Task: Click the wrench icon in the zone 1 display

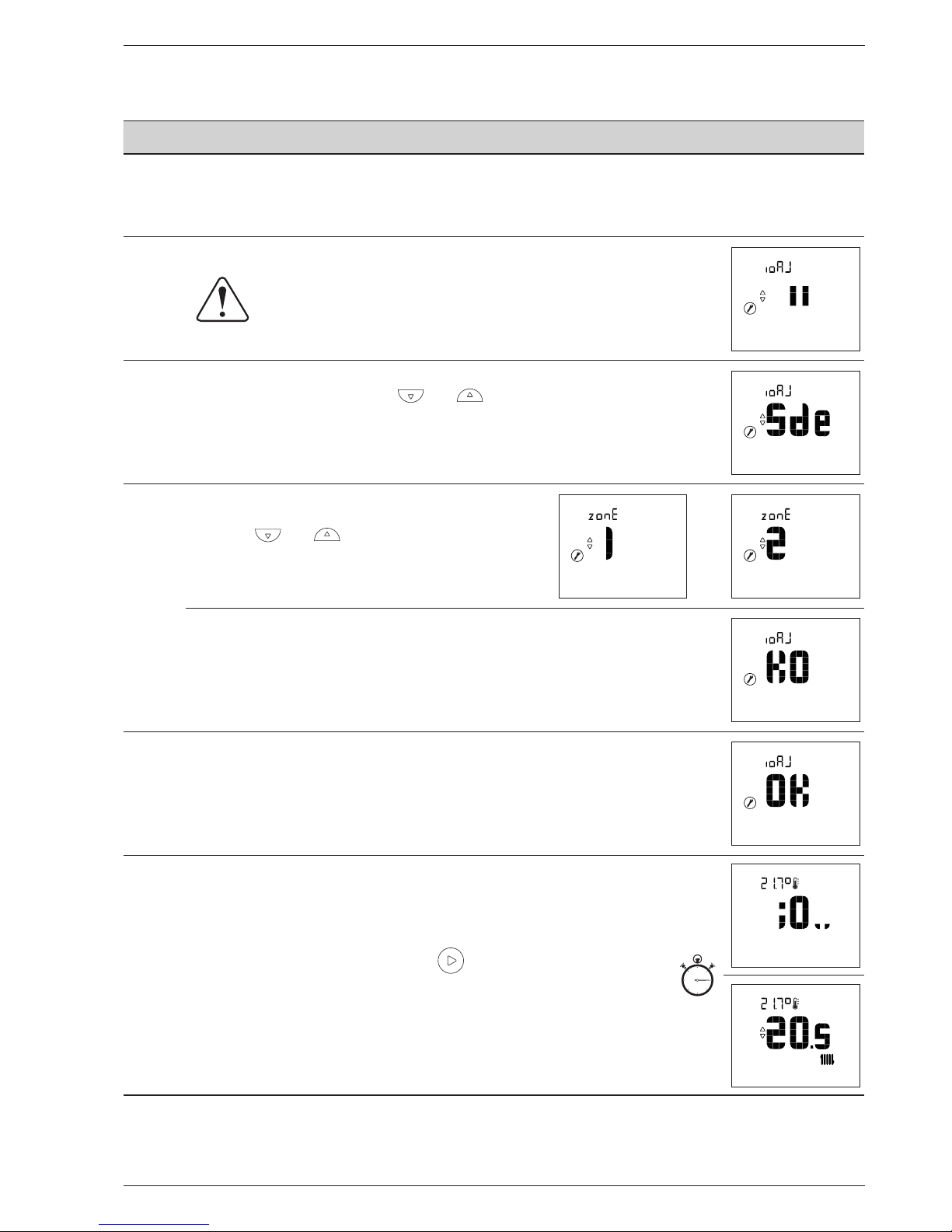Action: [x=577, y=556]
